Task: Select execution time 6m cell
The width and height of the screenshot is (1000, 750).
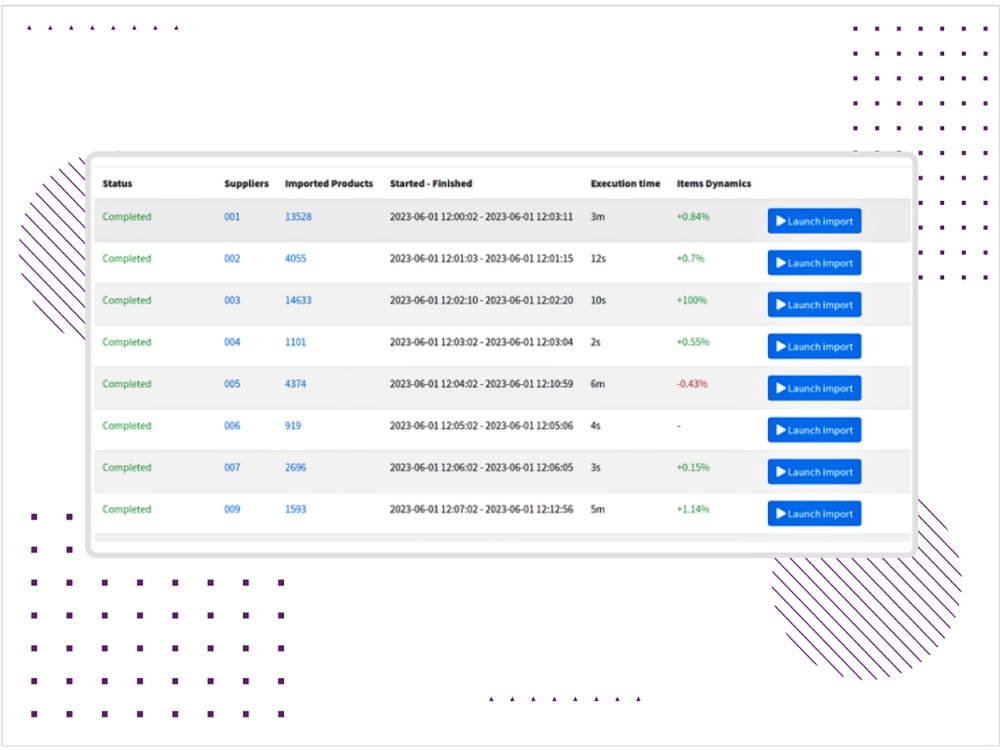Action: 598,384
